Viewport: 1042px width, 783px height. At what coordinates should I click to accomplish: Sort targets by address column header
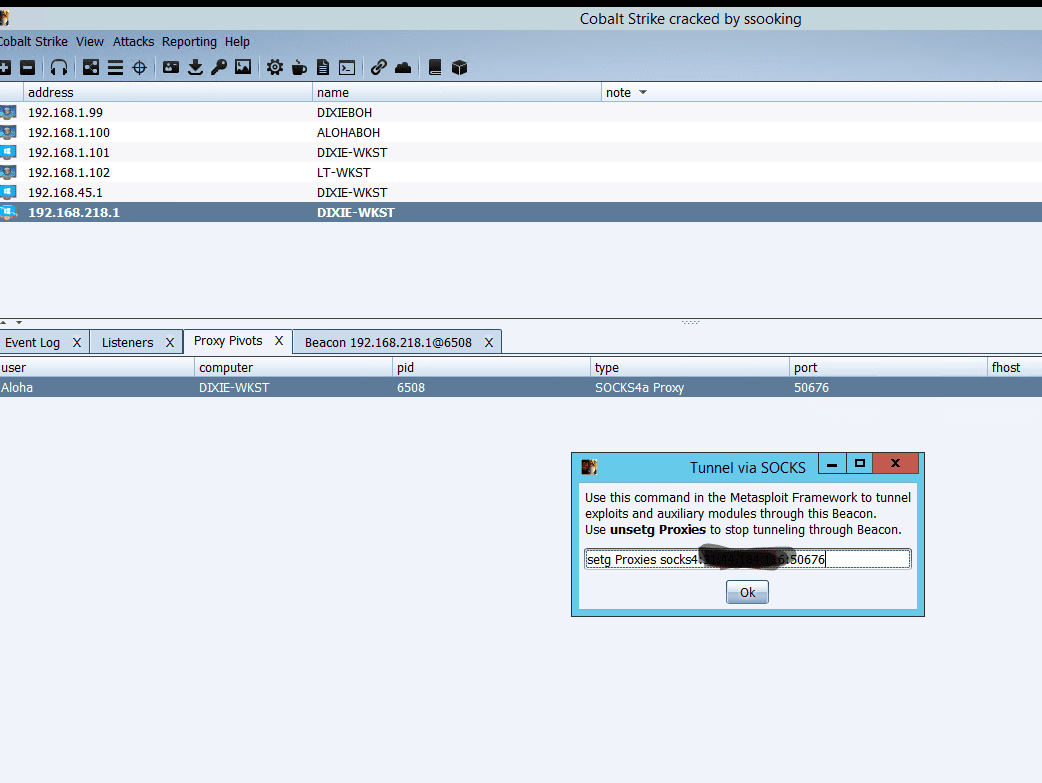pos(167,92)
